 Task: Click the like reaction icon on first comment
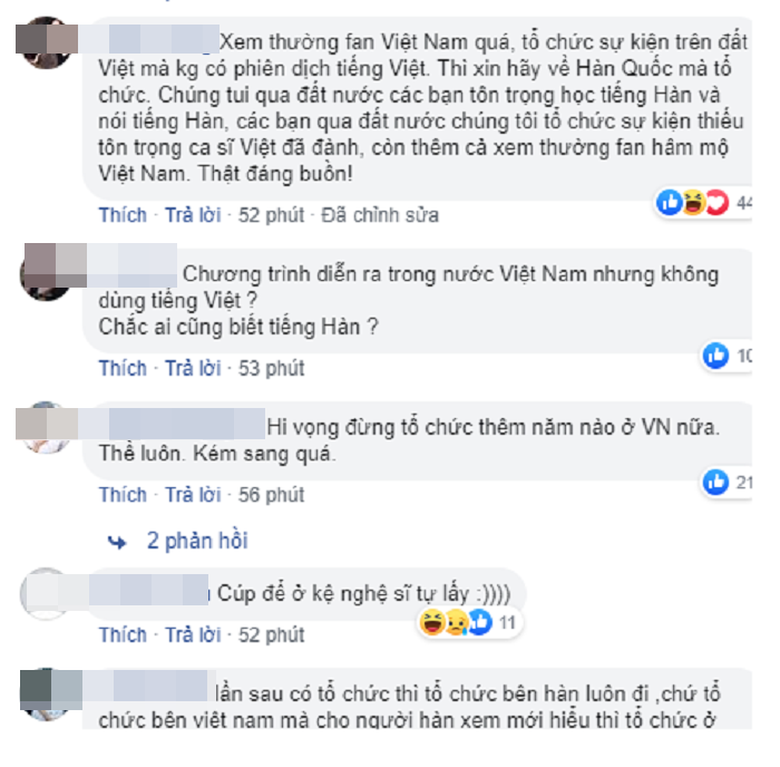(x=670, y=202)
